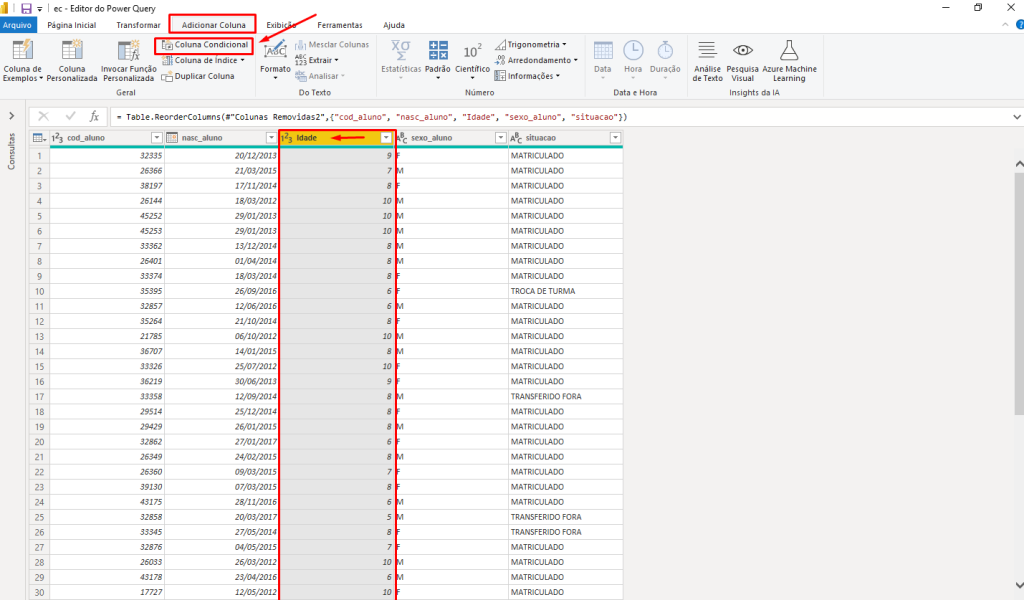Click the Duplicar Coluna button
This screenshot has height=600, width=1024.
(x=198, y=76)
